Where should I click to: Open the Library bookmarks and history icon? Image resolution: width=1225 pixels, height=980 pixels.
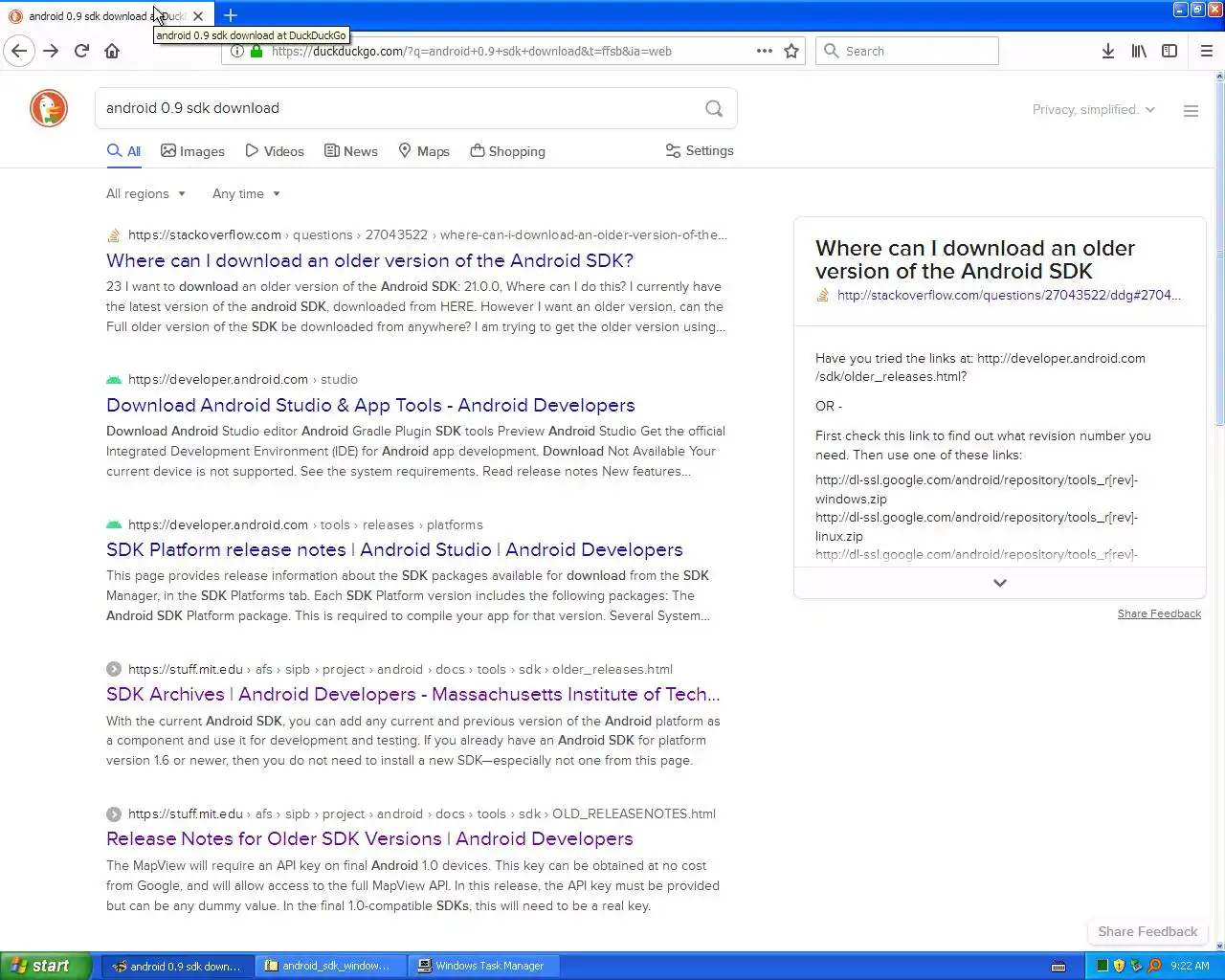click(1139, 51)
